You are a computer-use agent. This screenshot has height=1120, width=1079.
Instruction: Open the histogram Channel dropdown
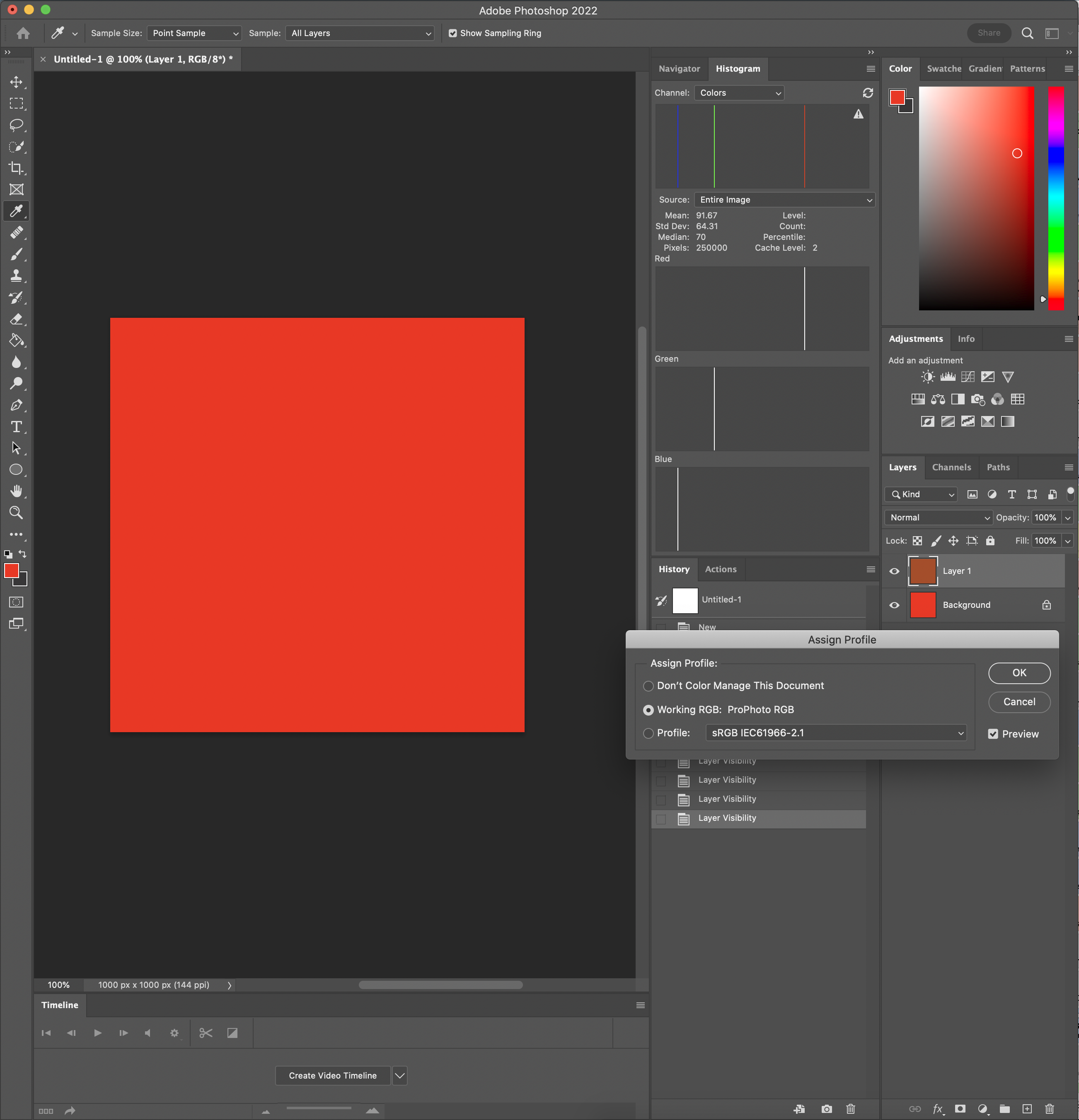[739, 92]
